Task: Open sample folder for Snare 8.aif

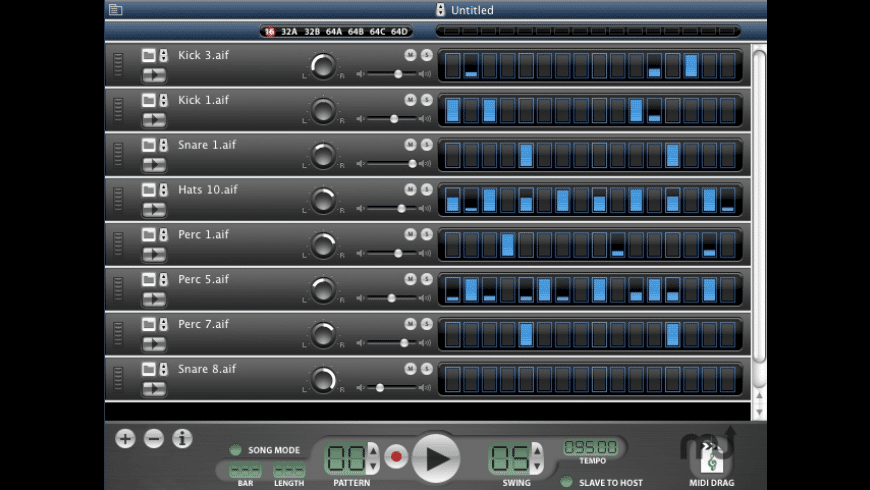Action: [x=148, y=369]
